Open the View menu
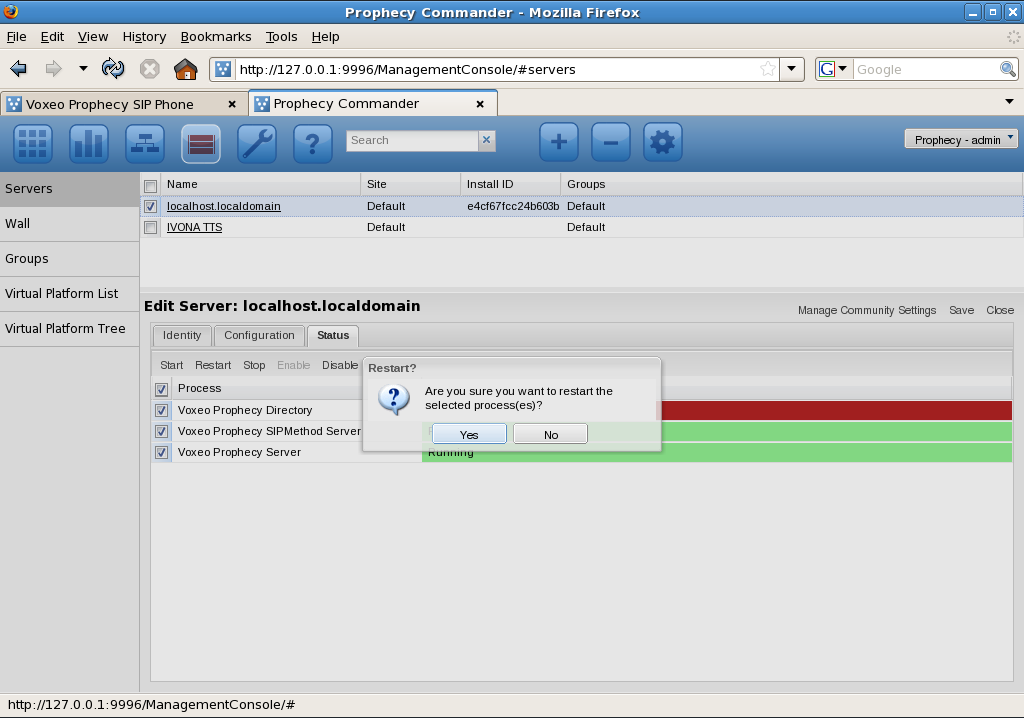Screen dimensions: 1024x718 (93, 37)
